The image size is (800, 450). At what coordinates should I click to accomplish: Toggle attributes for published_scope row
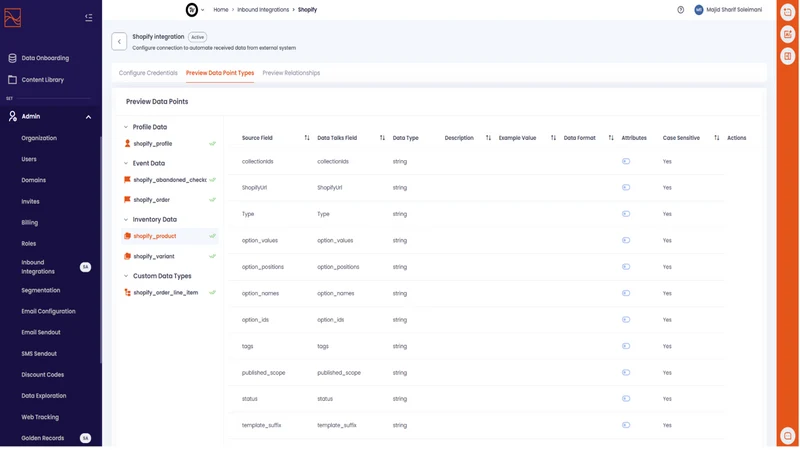(x=626, y=372)
